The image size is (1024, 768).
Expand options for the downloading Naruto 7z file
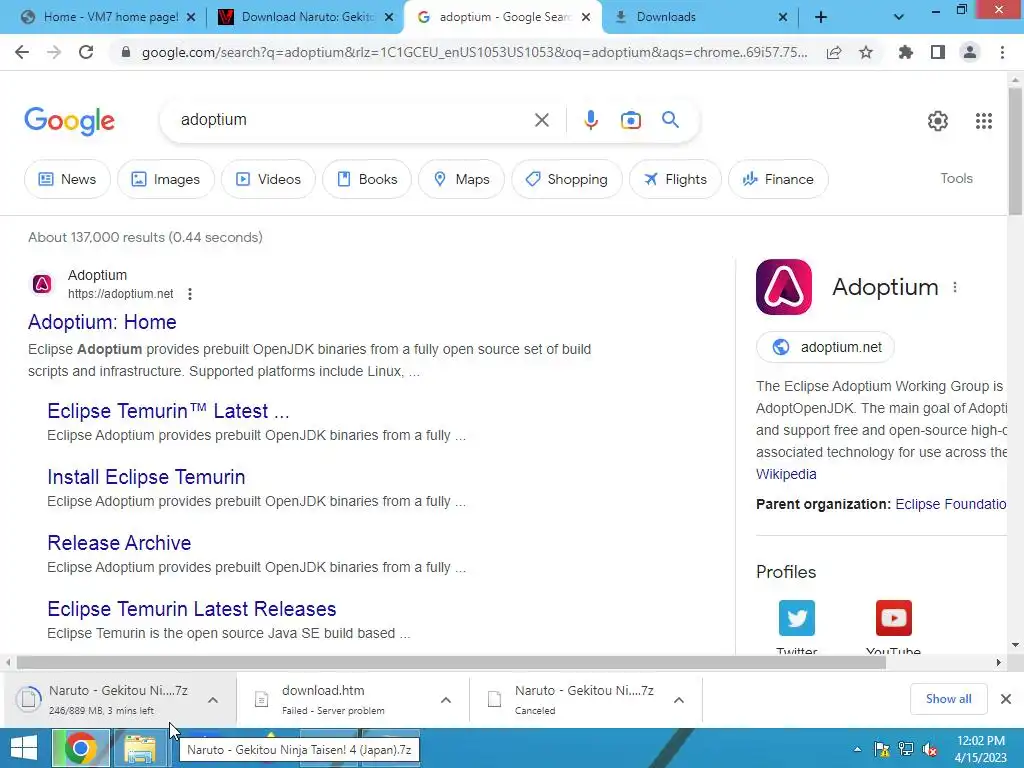(213, 700)
